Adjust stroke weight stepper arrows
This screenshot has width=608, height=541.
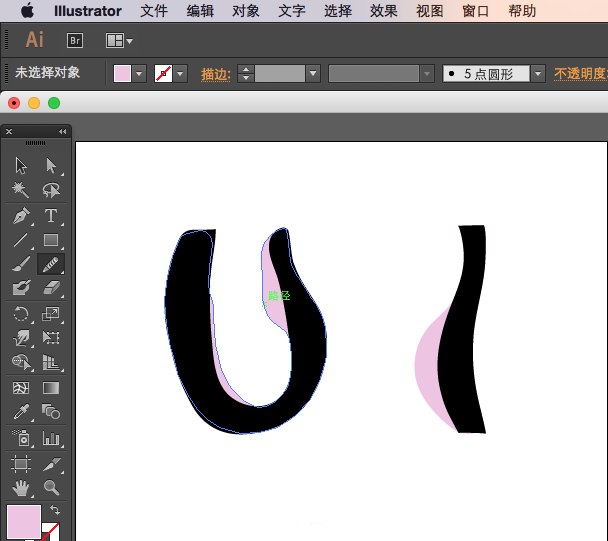[246, 73]
